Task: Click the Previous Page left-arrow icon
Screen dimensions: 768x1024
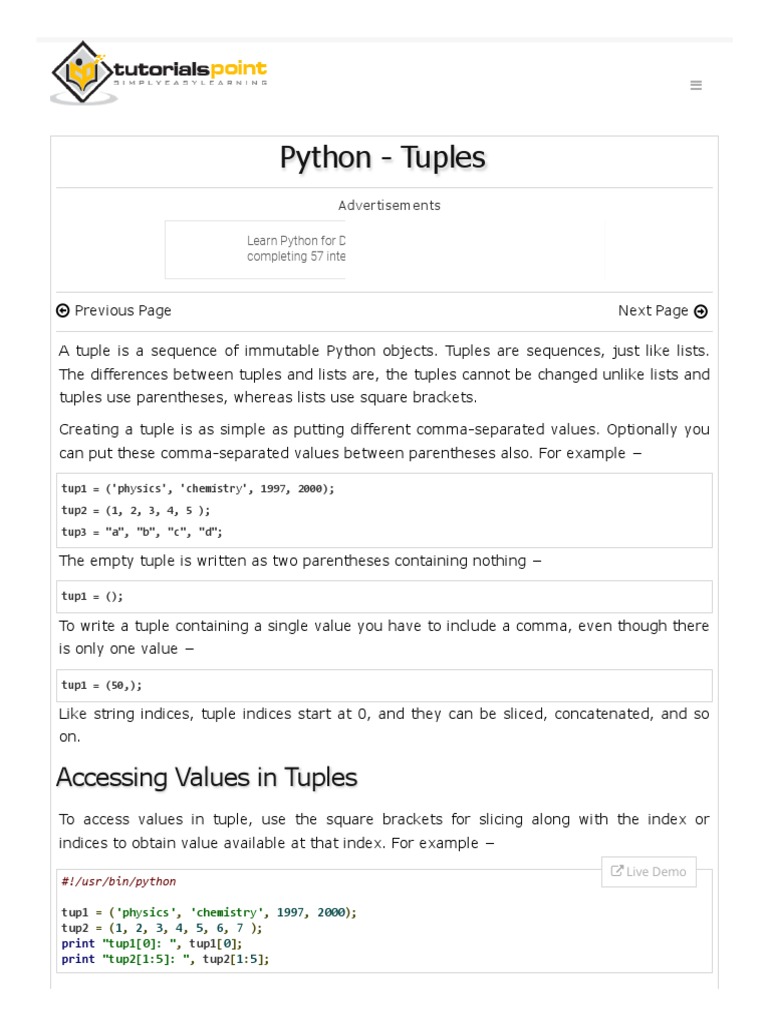Action: point(63,311)
